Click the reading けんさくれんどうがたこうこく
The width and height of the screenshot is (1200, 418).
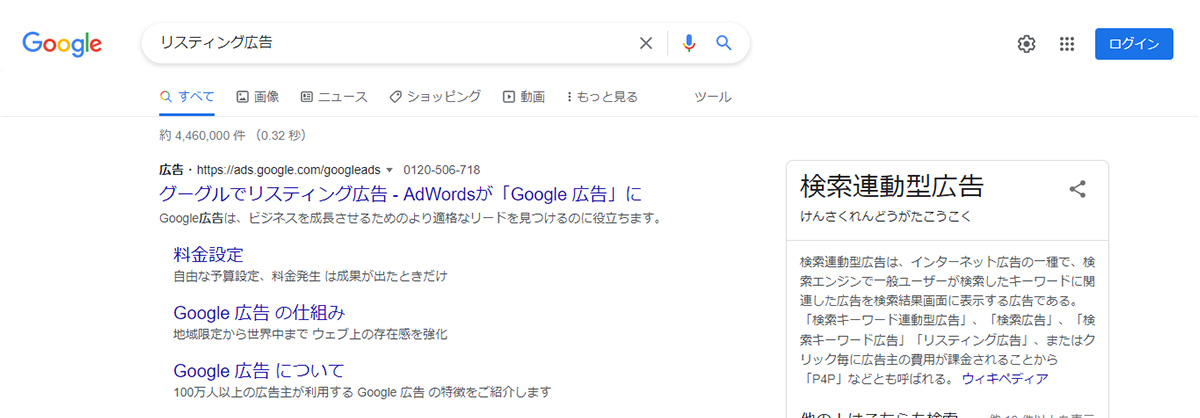pyautogui.click(x=886, y=216)
